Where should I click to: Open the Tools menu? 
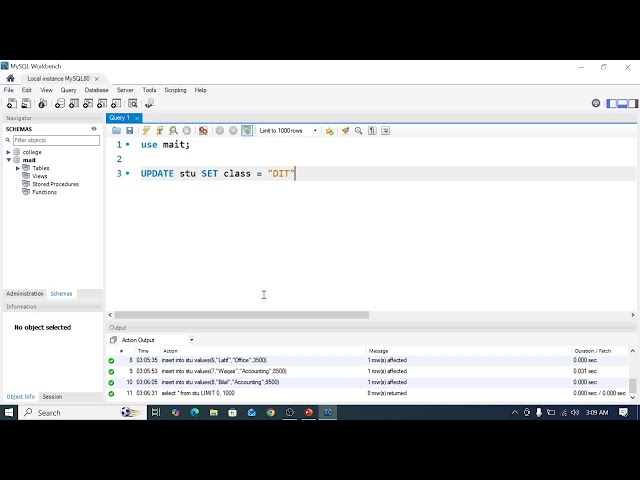coord(149,90)
